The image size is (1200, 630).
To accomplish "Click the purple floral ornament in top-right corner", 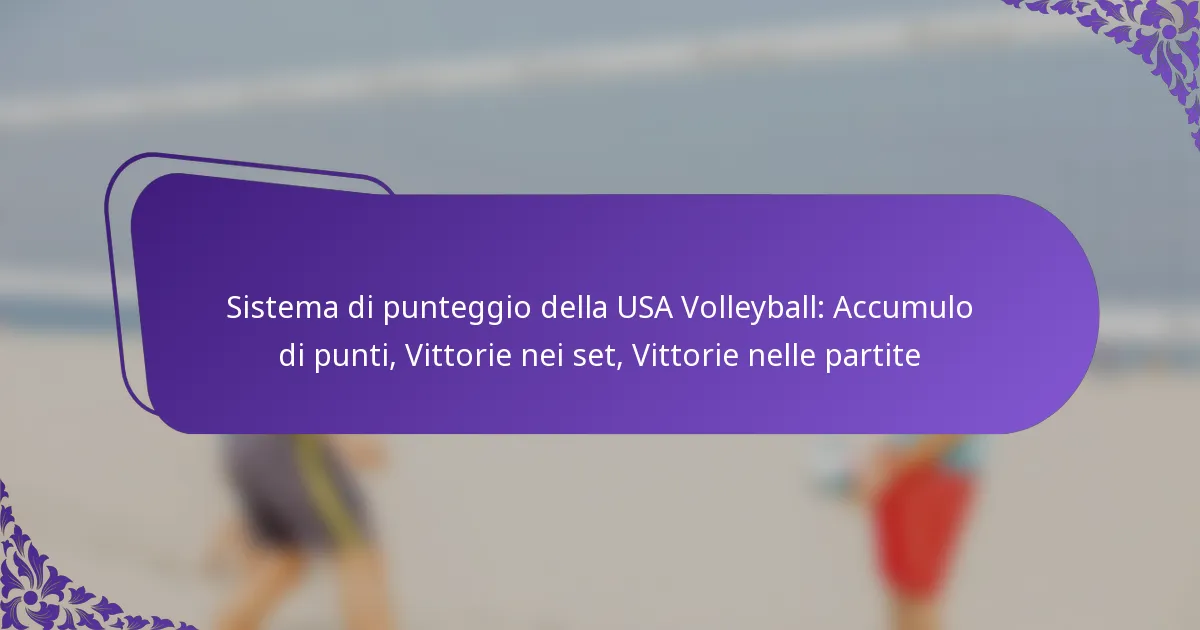I will pyautogui.click(x=1130, y=45).
